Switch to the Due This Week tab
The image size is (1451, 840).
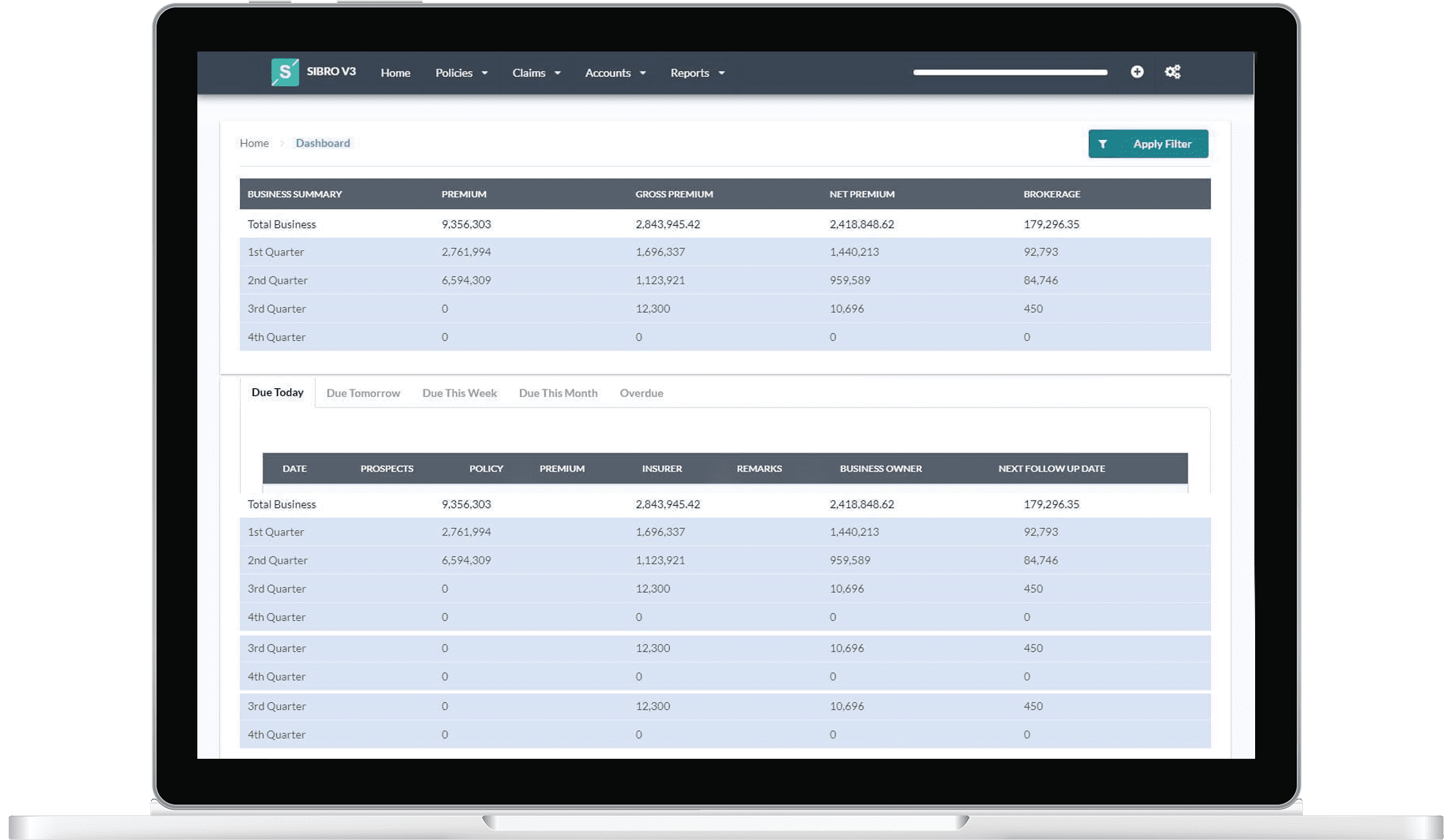coord(459,393)
